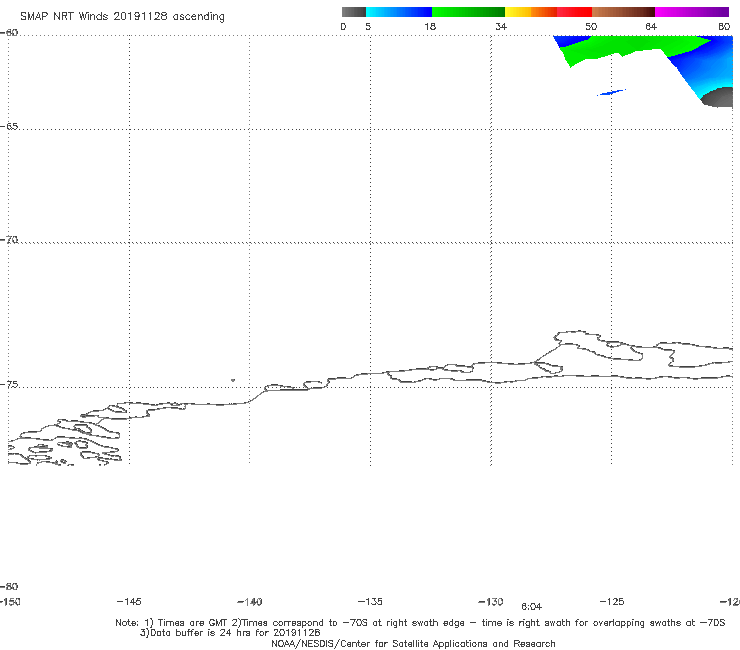Viewport: 740px width, 650px height.
Task: Click the title 'SMAP NRT Winds 20191128 ascending'
Action: coord(122,17)
